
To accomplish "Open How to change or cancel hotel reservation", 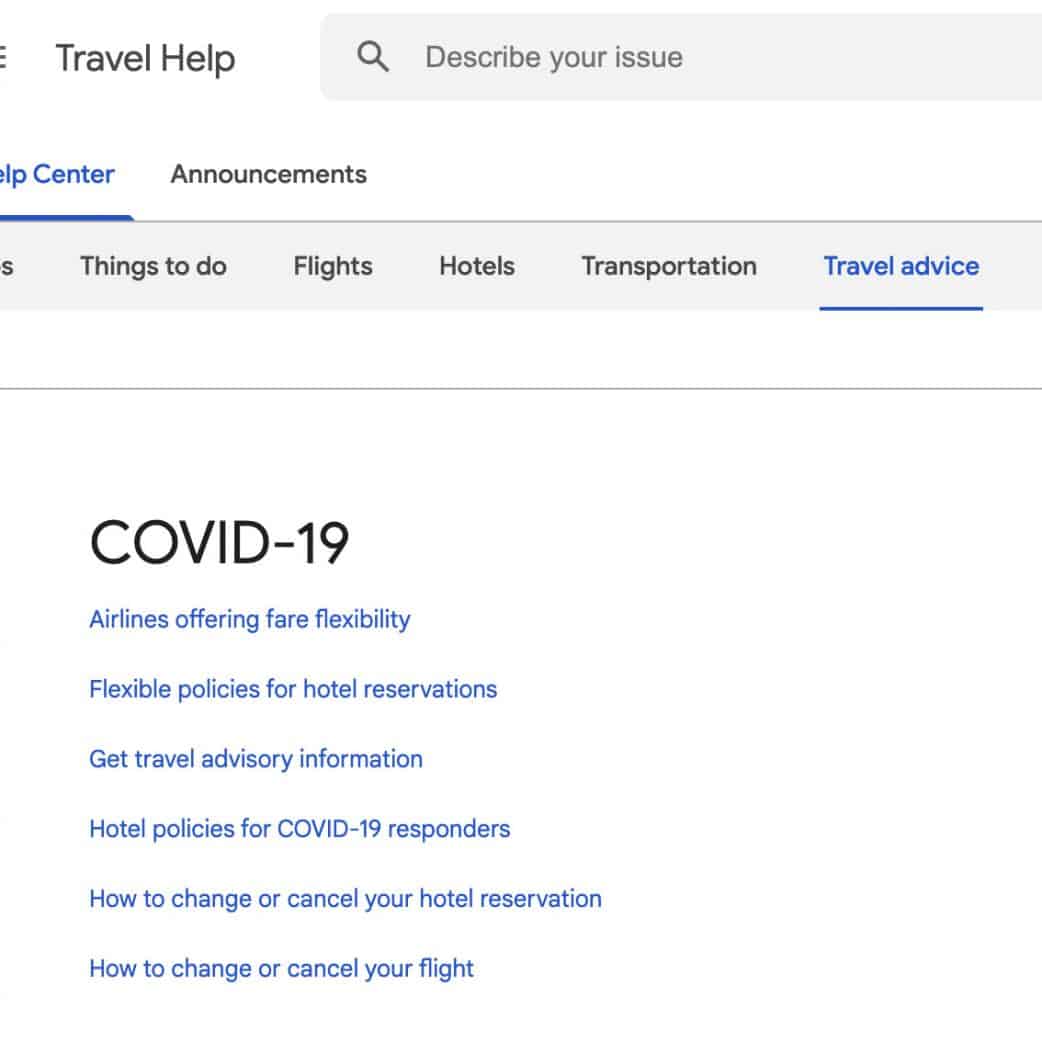I will click(x=346, y=899).
